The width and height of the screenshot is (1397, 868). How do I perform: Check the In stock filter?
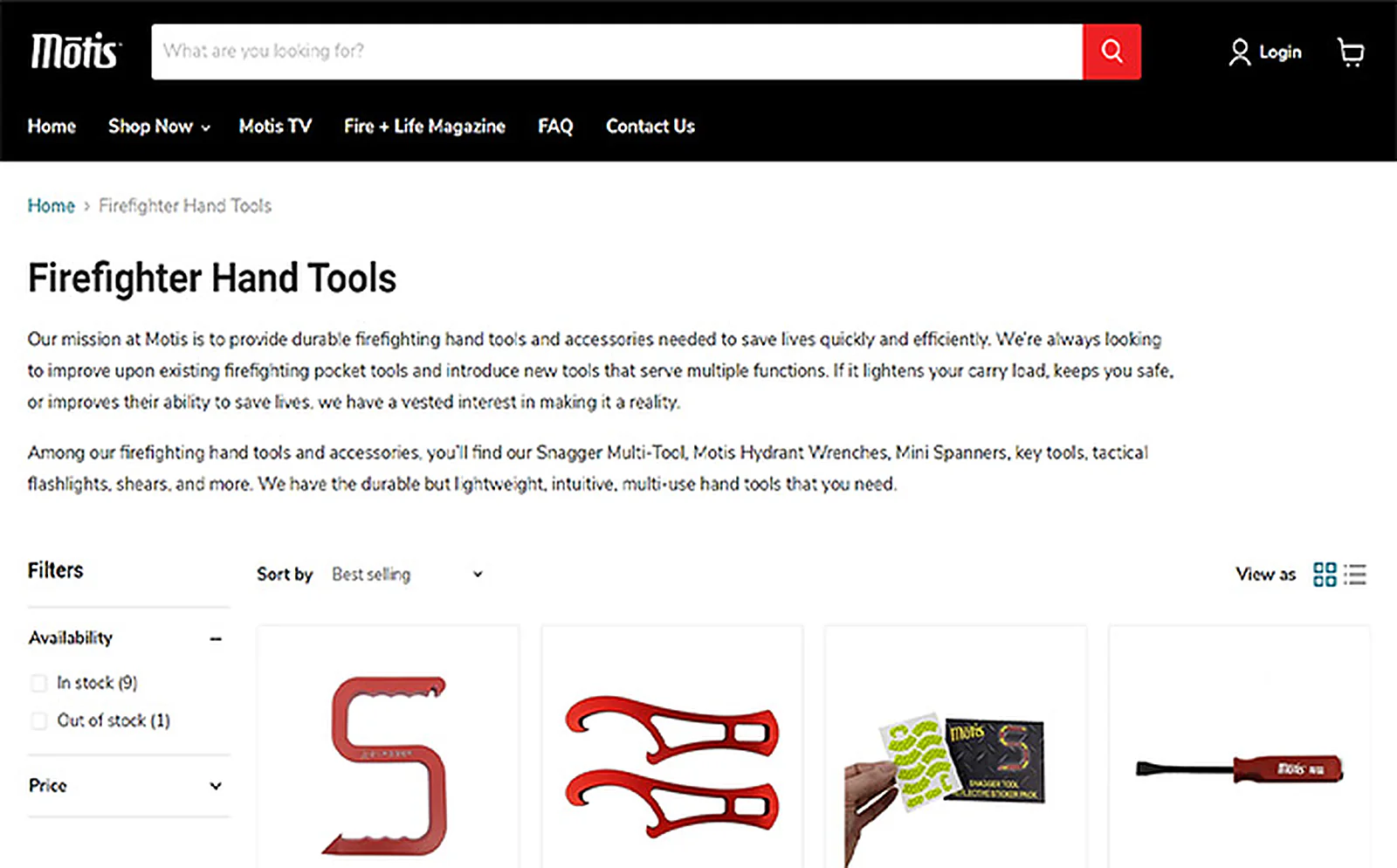38,683
